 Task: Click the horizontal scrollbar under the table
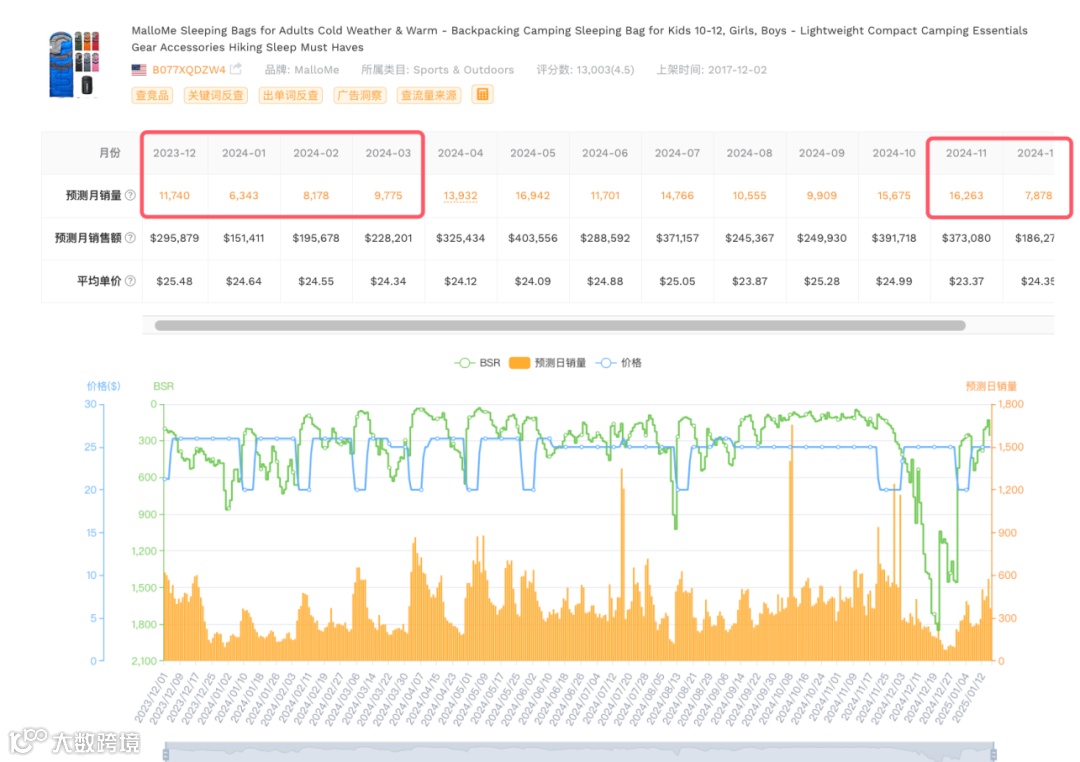560,325
